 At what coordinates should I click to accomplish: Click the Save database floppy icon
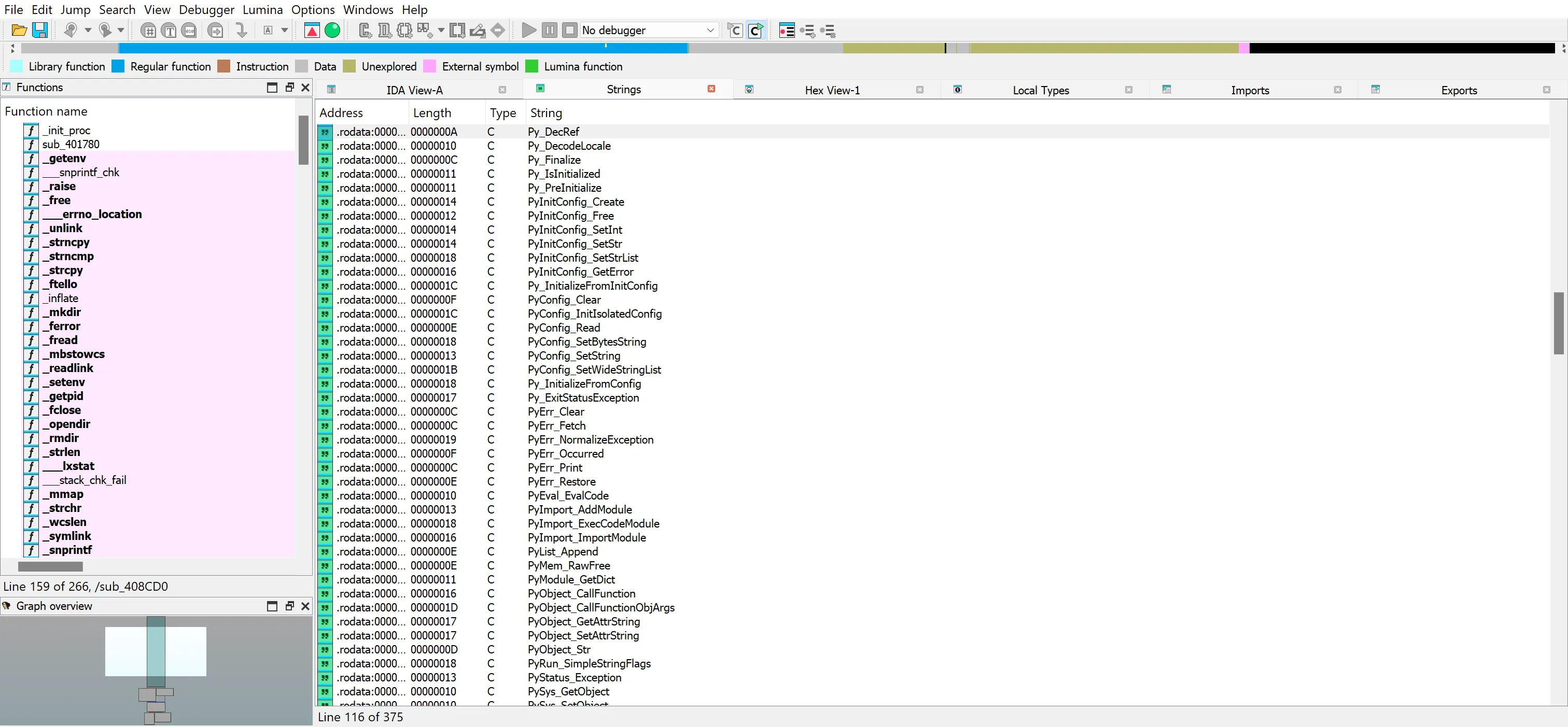click(x=40, y=30)
